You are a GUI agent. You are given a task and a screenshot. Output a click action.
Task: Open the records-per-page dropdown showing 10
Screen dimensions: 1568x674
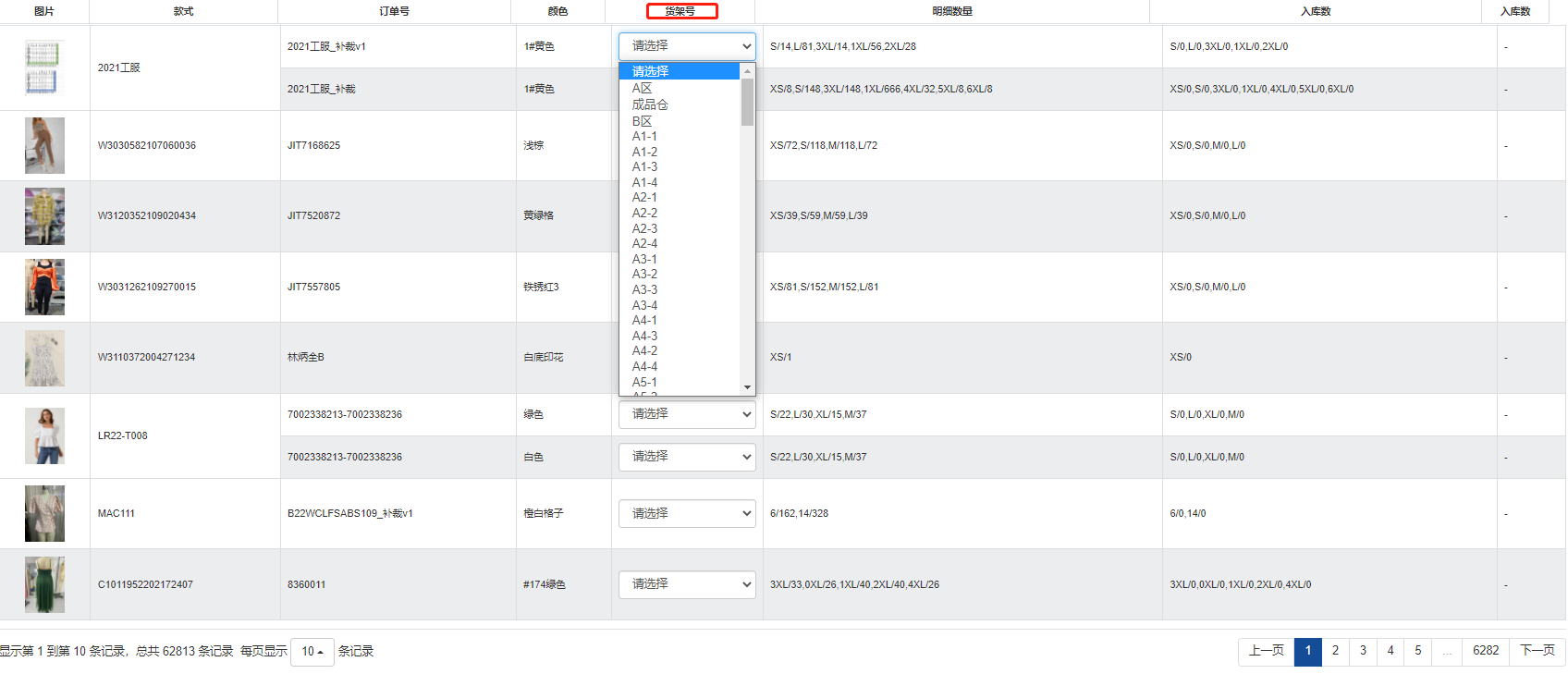point(312,652)
